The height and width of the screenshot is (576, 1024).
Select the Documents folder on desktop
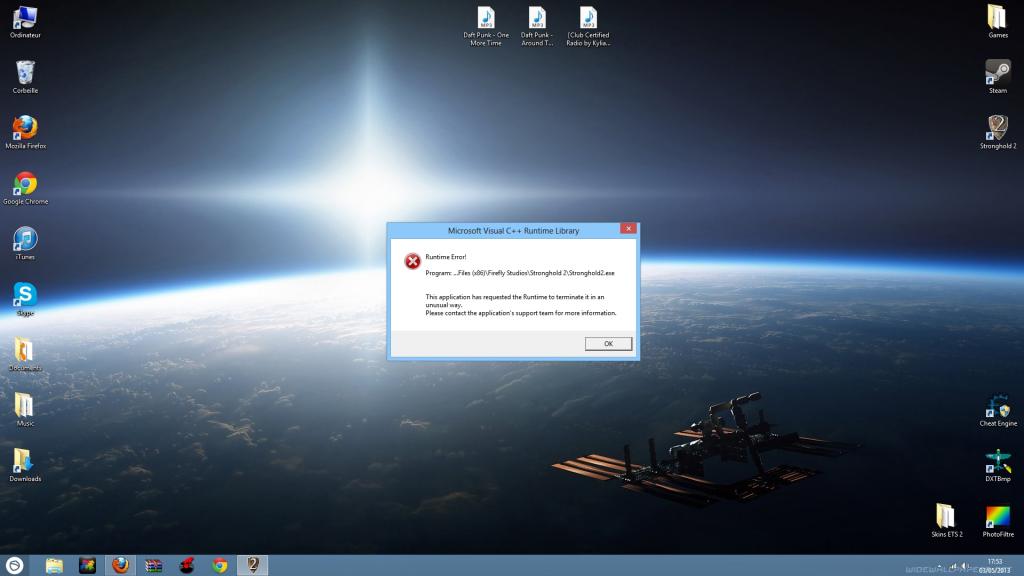25,355
